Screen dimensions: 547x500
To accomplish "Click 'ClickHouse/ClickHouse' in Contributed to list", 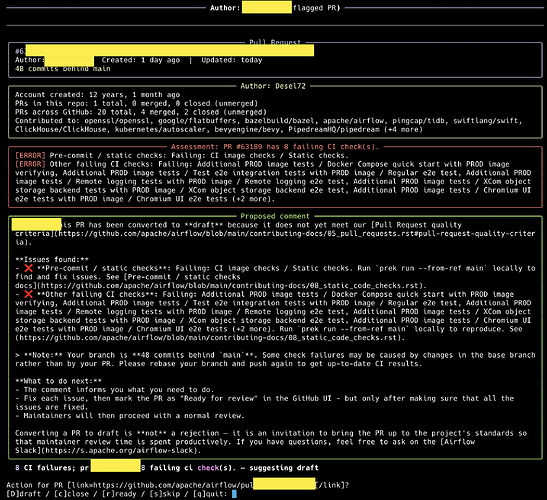I will coord(60,130).
